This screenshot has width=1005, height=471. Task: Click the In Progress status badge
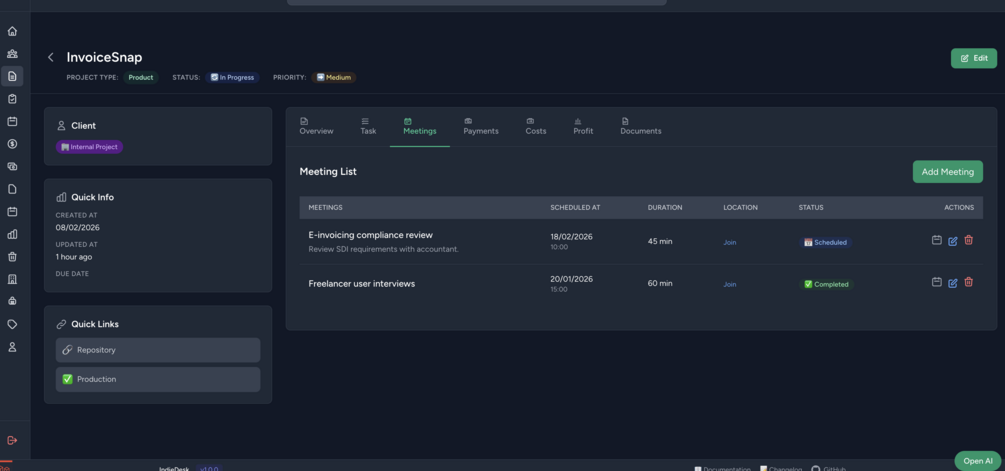click(x=232, y=78)
